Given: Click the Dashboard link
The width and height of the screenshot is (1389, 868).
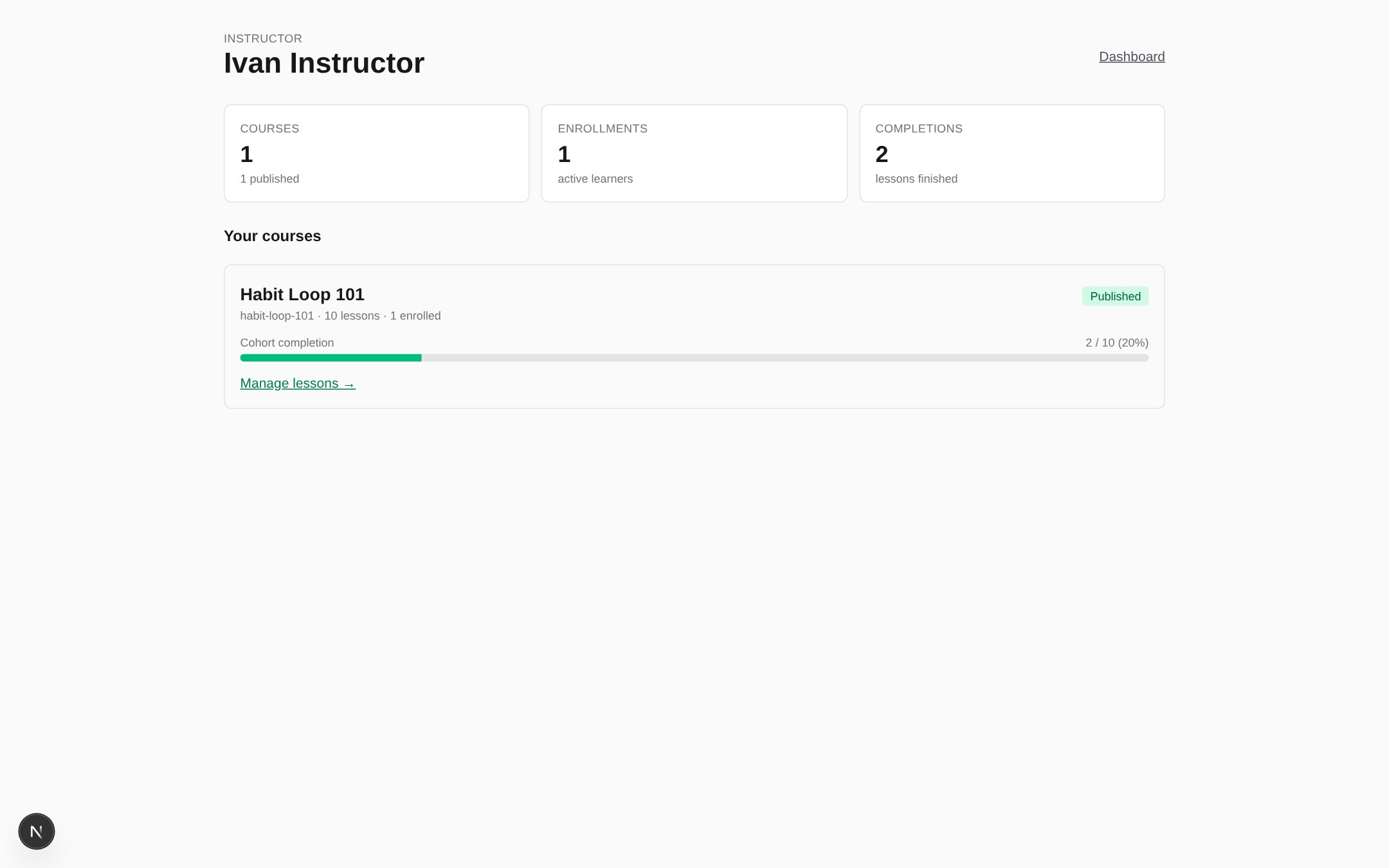Looking at the screenshot, I should (x=1130, y=57).
